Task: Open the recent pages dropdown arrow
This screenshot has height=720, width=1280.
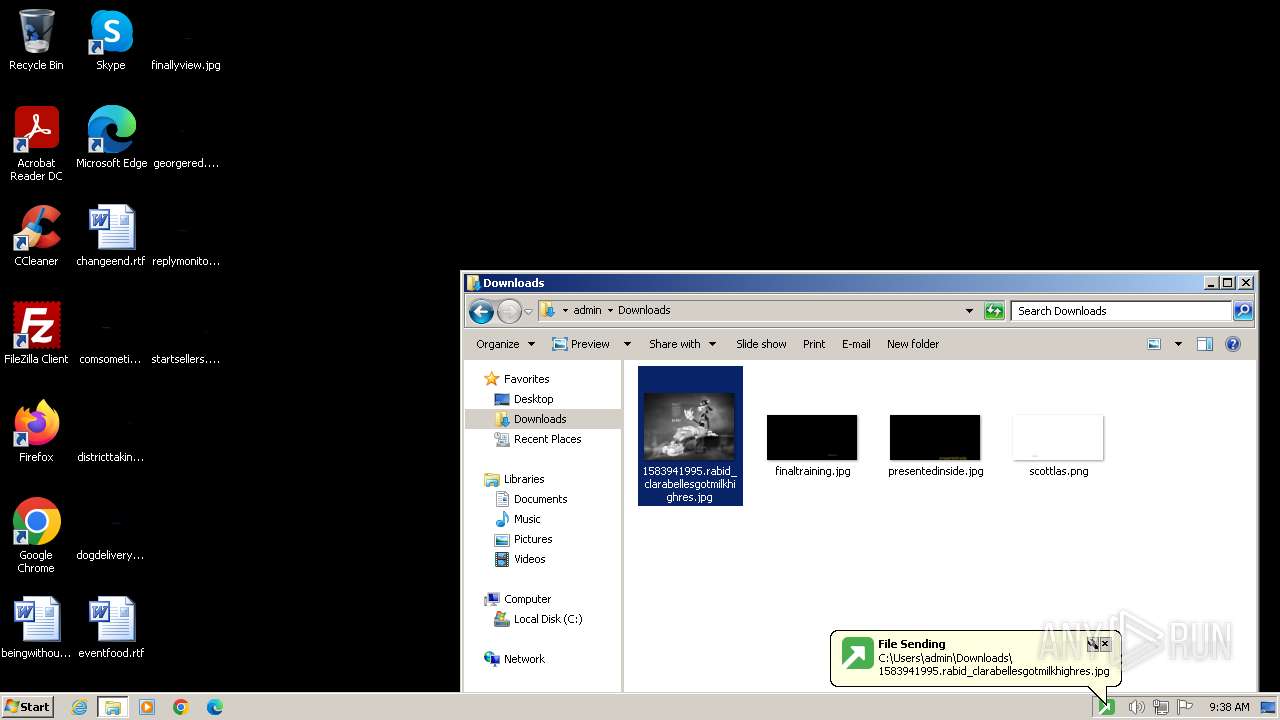Action: coord(528,312)
